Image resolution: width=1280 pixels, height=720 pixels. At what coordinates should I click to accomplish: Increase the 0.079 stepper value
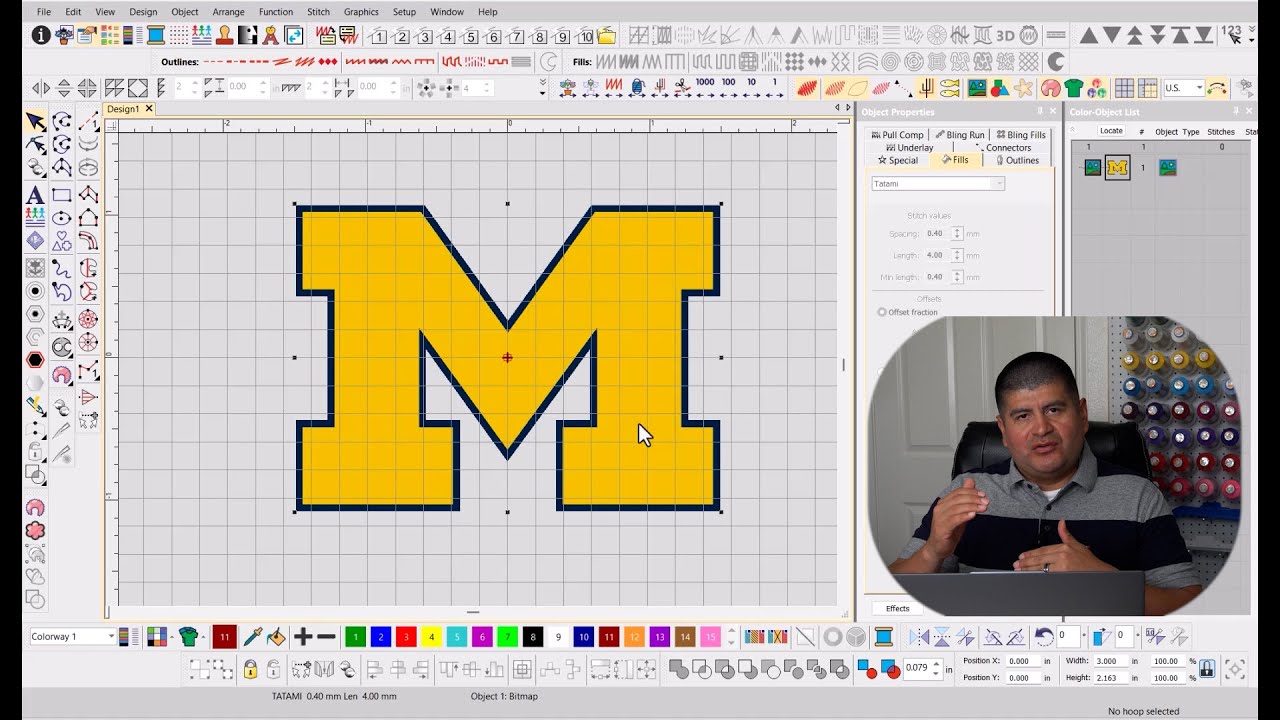tap(936, 663)
